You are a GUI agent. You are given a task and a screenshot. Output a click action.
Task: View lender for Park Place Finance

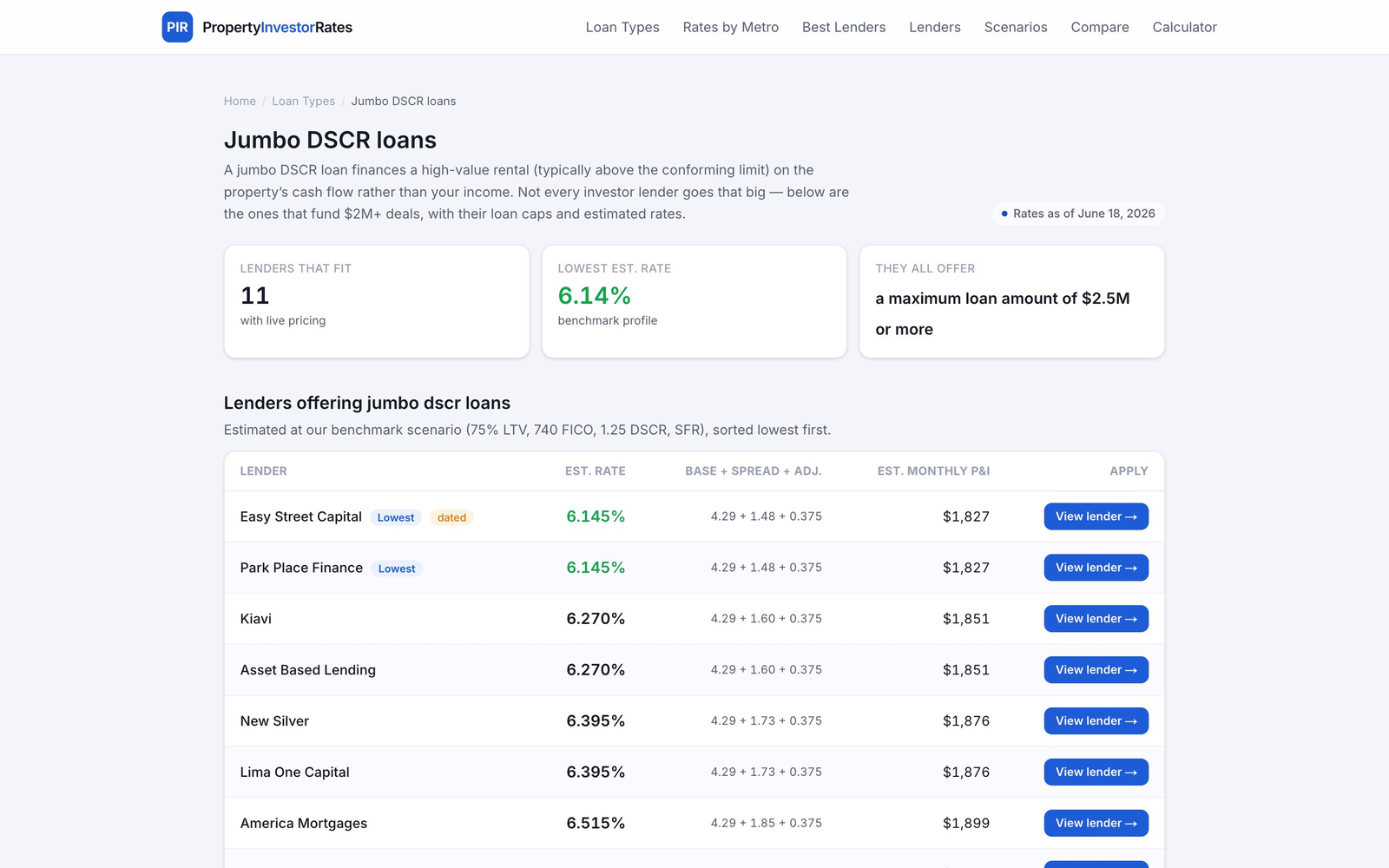(x=1096, y=568)
